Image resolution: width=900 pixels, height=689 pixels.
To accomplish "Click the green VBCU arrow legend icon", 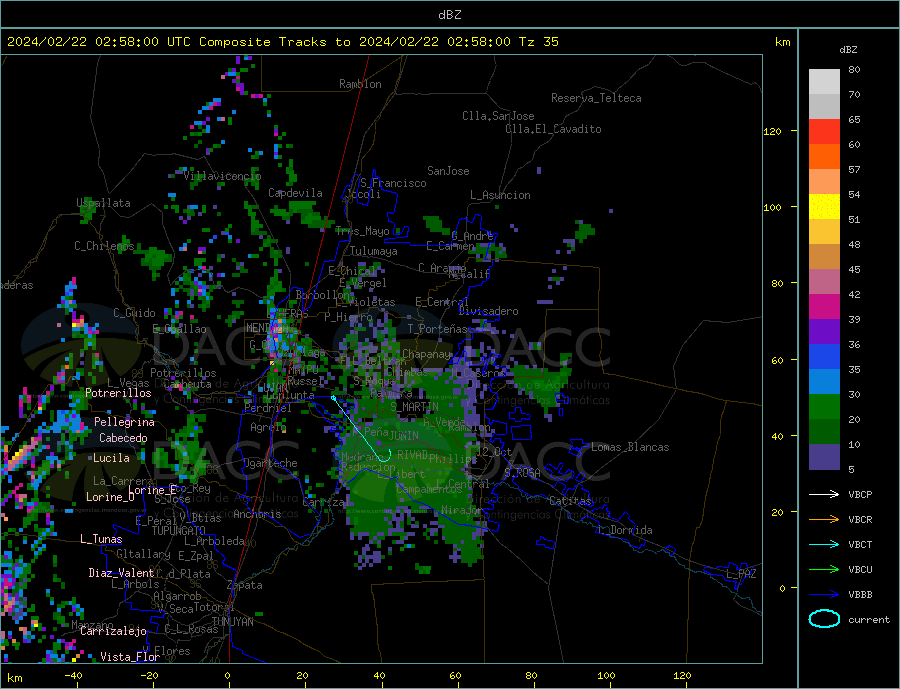I will click(824, 570).
